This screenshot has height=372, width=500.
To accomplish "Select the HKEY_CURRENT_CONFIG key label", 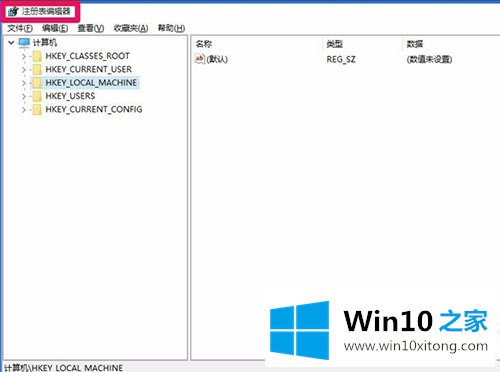I will click(x=94, y=109).
